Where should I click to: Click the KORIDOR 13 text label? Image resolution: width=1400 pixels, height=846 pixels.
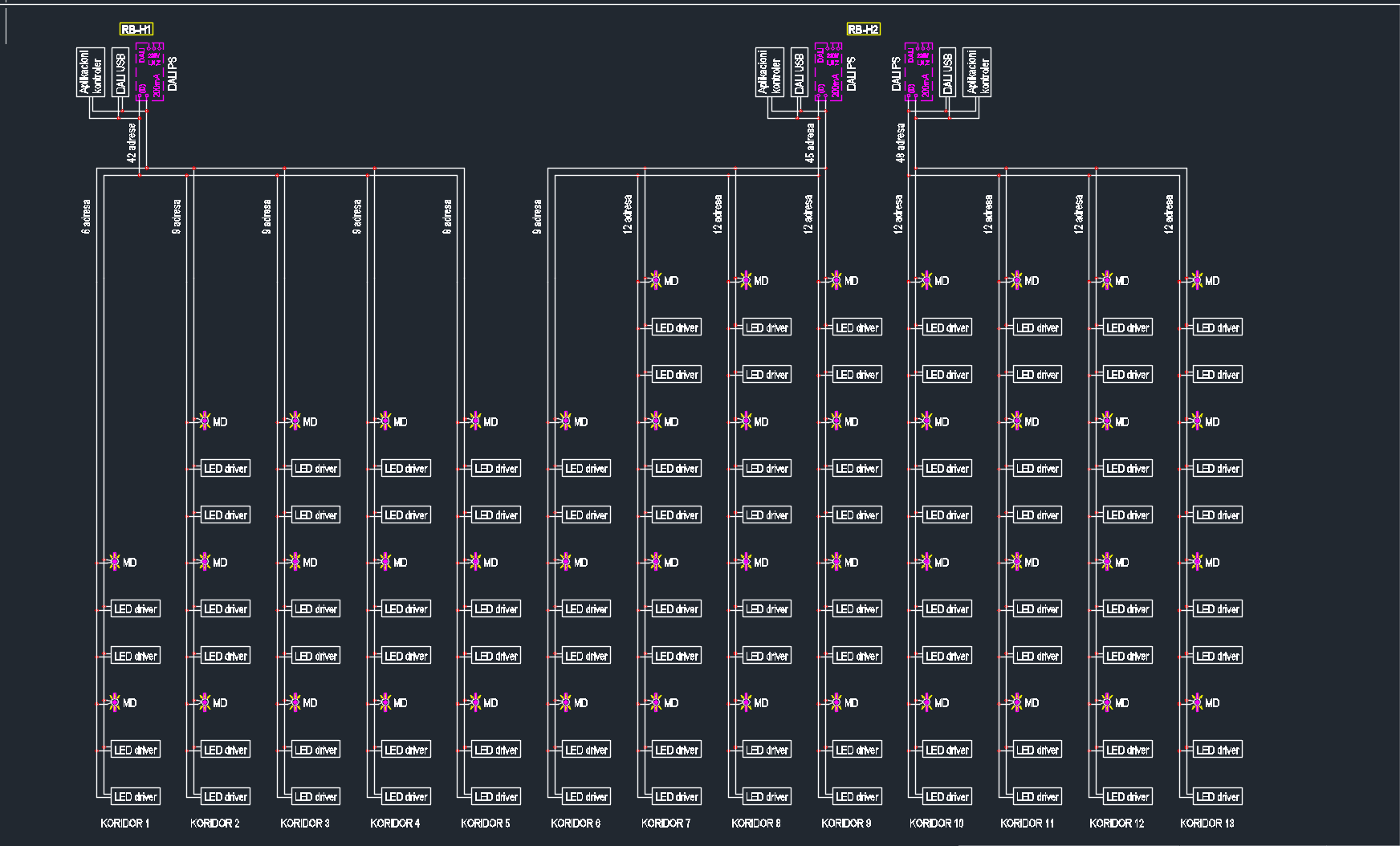click(x=1207, y=824)
